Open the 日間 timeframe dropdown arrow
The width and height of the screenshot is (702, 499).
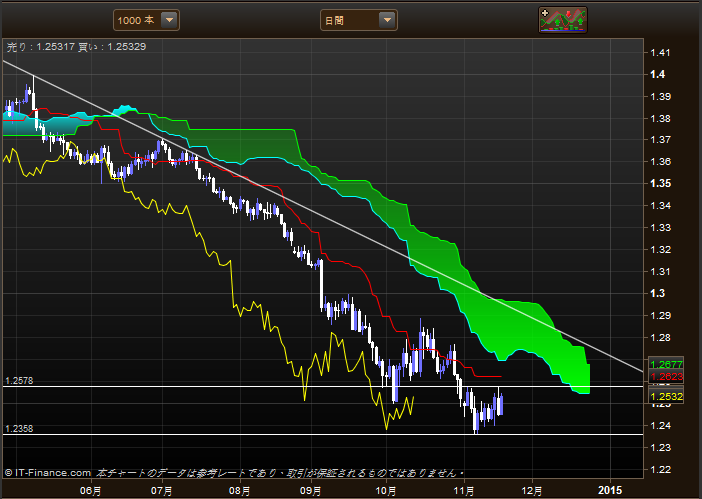[x=387, y=20]
